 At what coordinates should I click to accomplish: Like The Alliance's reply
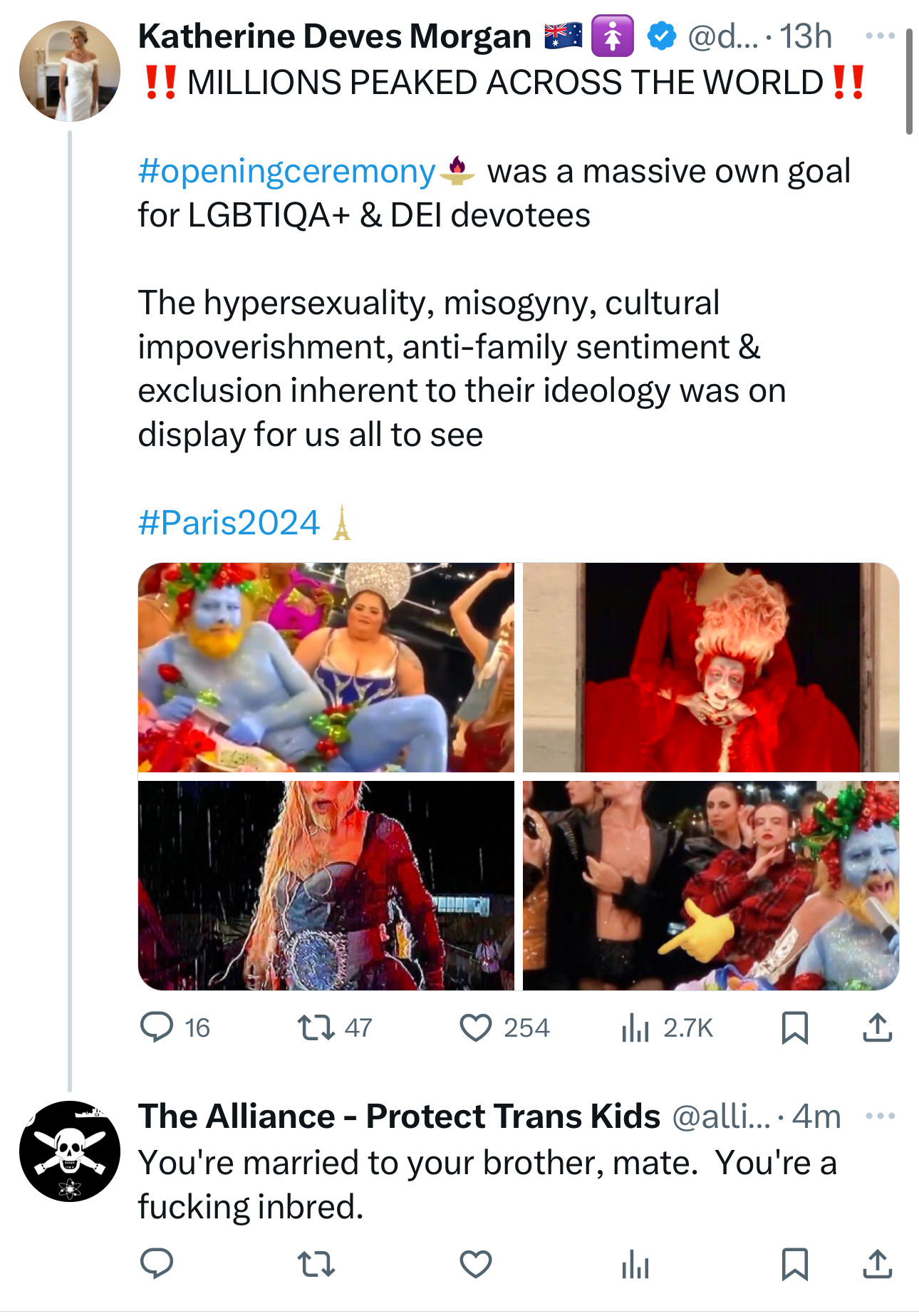tap(476, 1264)
